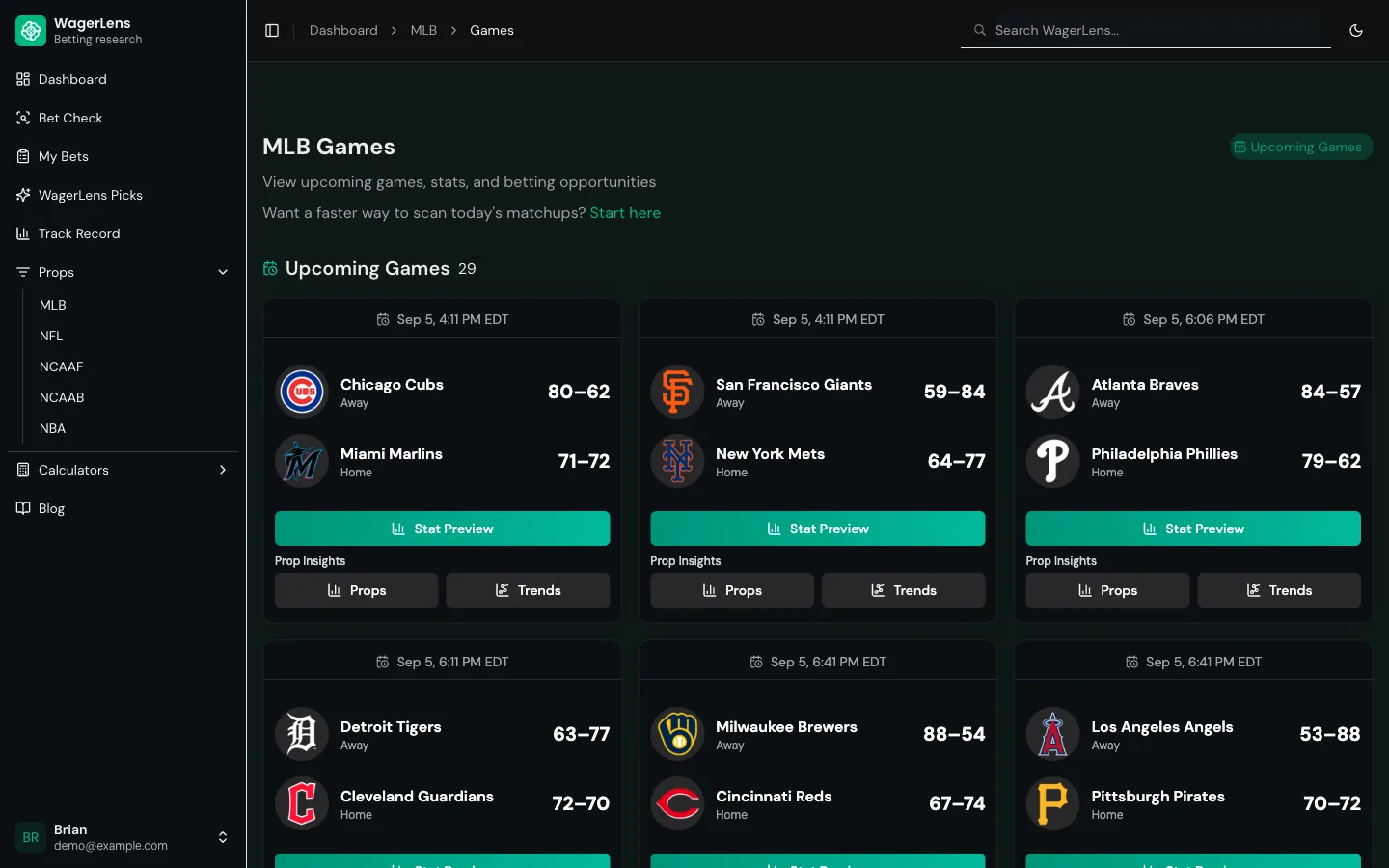Viewport: 1389px width, 868px height.
Task: Click the New York Mets logo
Action: coord(677,461)
